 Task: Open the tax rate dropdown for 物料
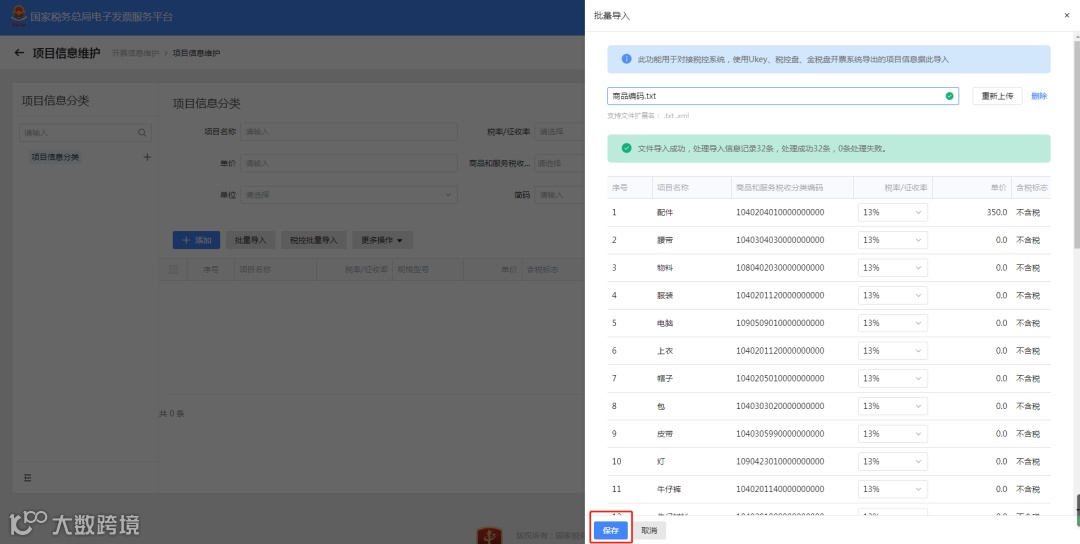tap(893, 267)
